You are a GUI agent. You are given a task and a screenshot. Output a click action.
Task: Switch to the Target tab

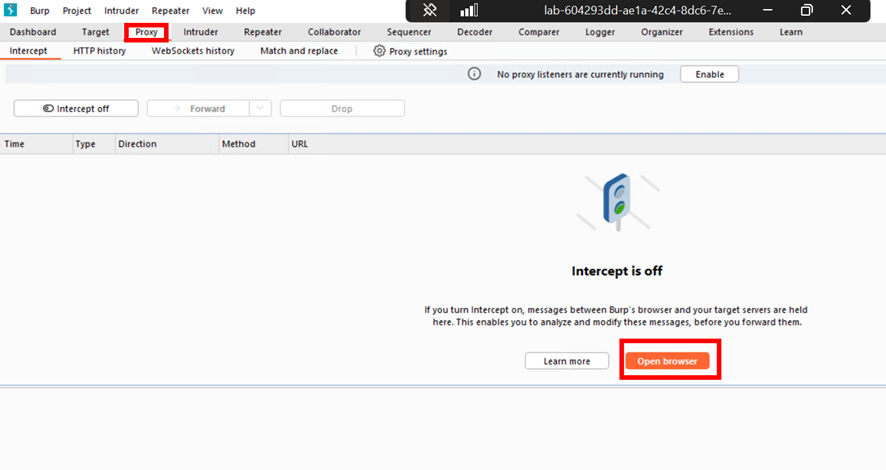click(x=95, y=32)
